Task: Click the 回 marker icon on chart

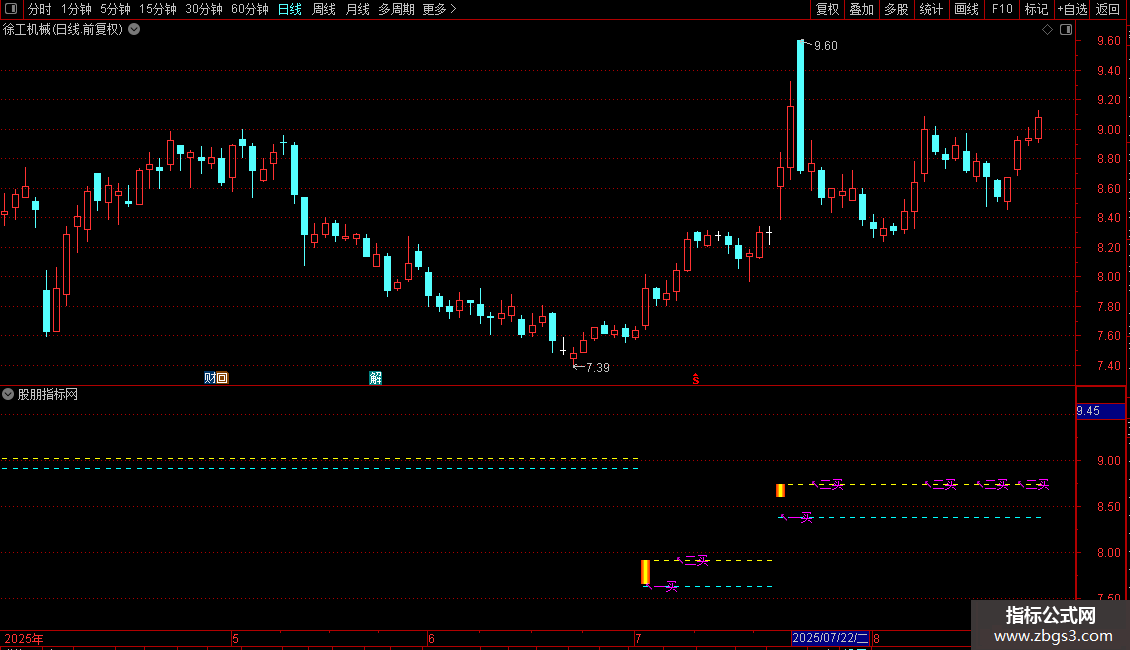Action: pyautogui.click(x=222, y=378)
